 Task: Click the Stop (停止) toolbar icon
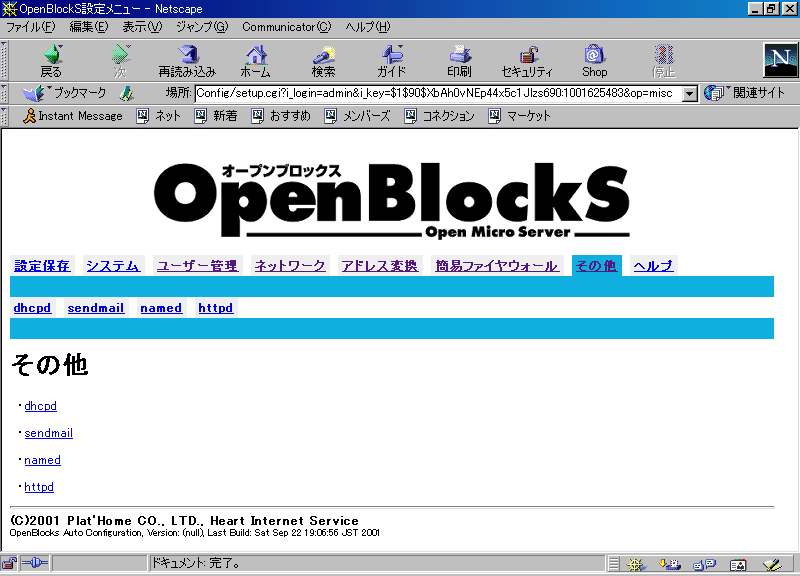(663, 61)
